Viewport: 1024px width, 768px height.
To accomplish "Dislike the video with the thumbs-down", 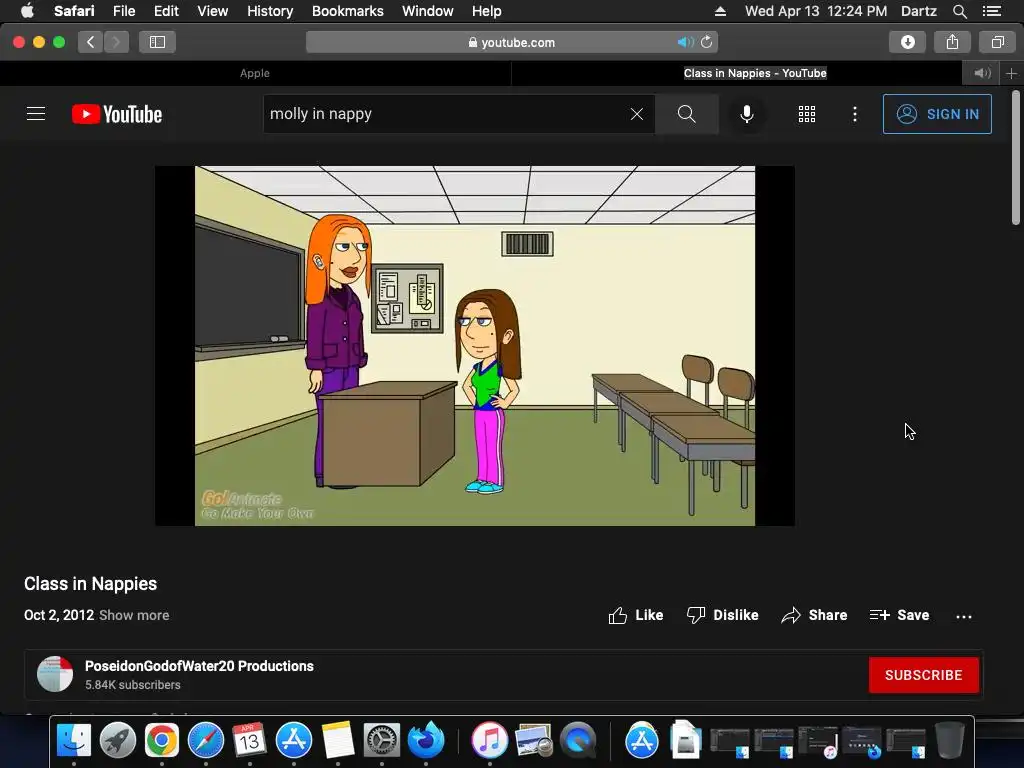I will click(x=722, y=615).
